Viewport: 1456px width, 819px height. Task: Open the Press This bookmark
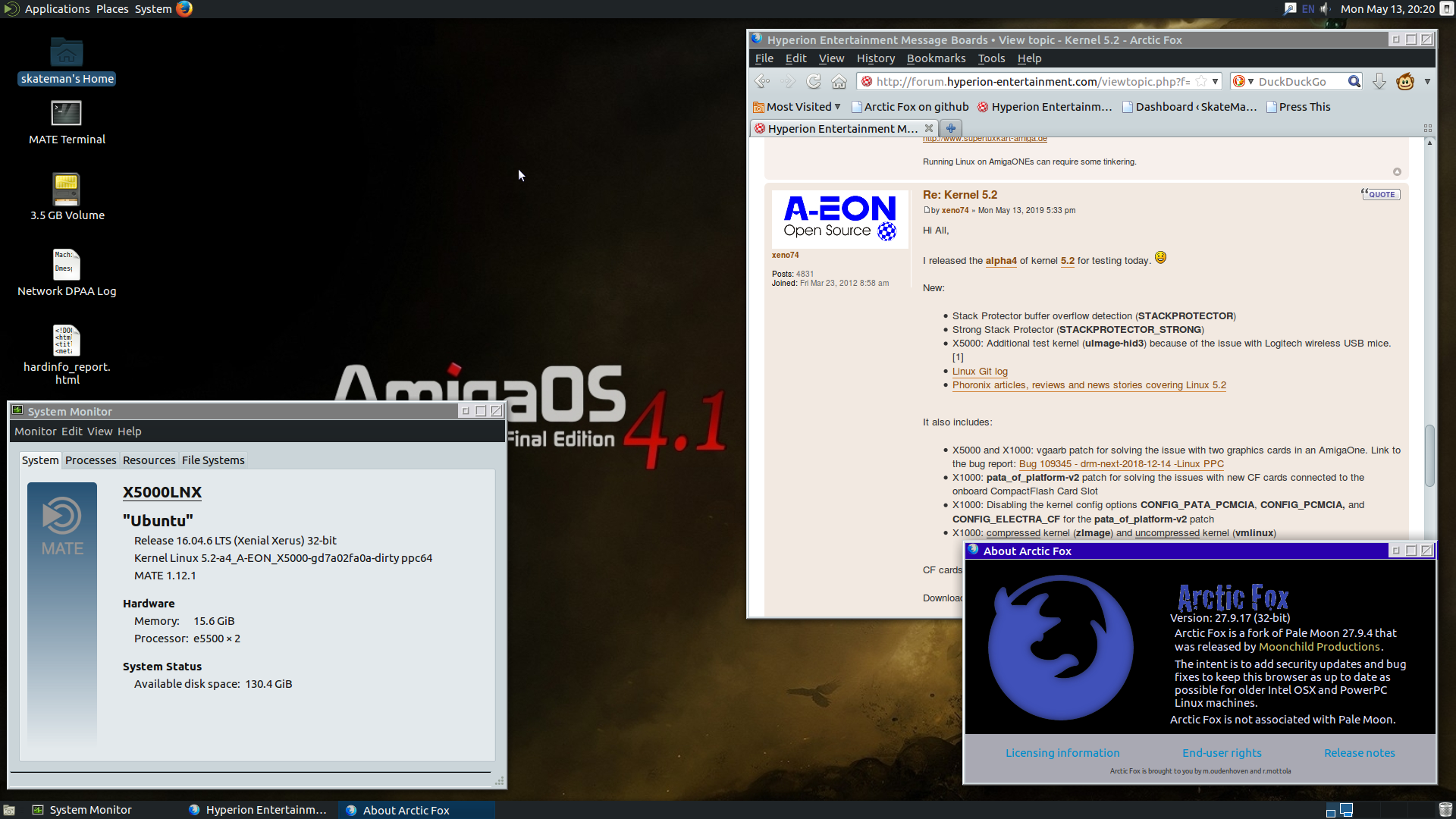click(x=1298, y=107)
